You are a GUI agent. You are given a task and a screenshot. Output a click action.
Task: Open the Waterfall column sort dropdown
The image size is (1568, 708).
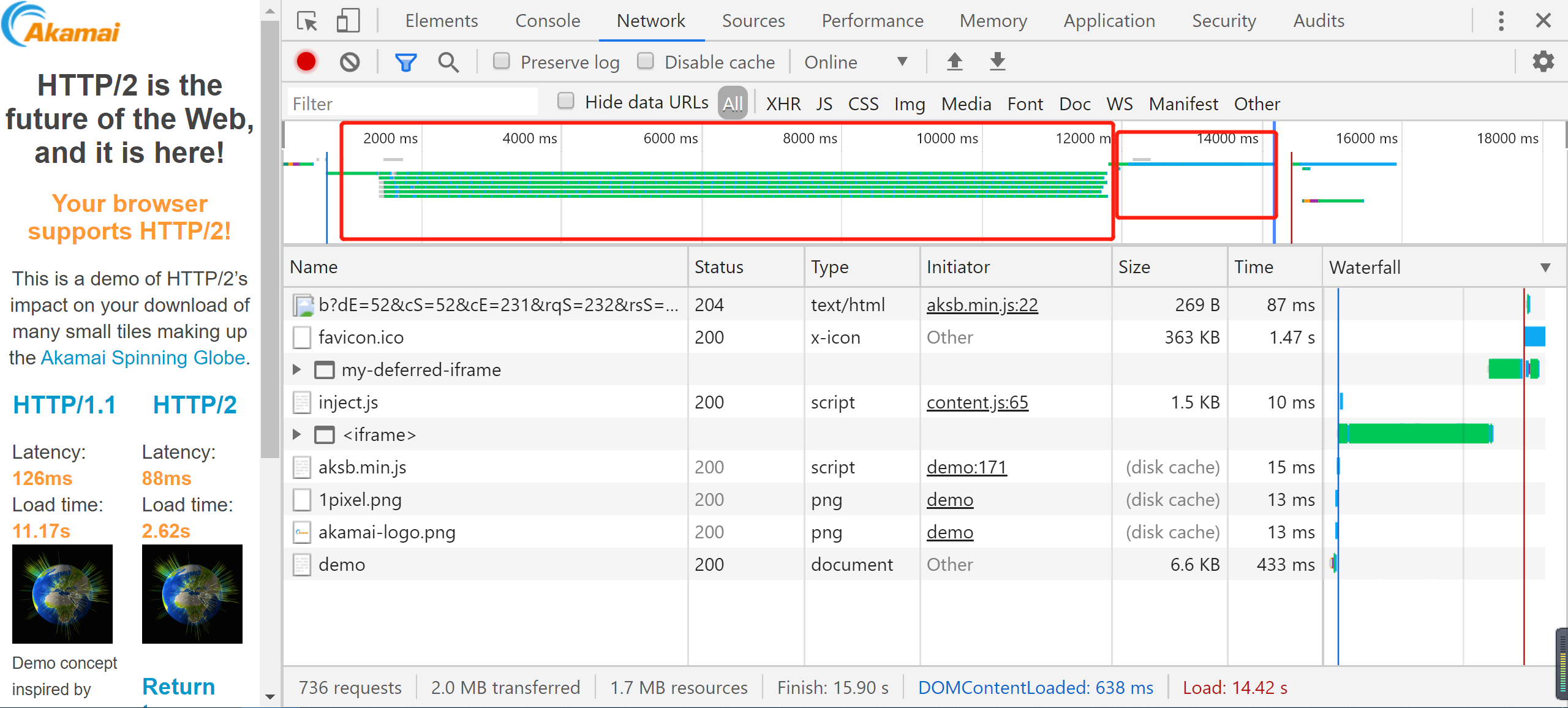(x=1545, y=268)
